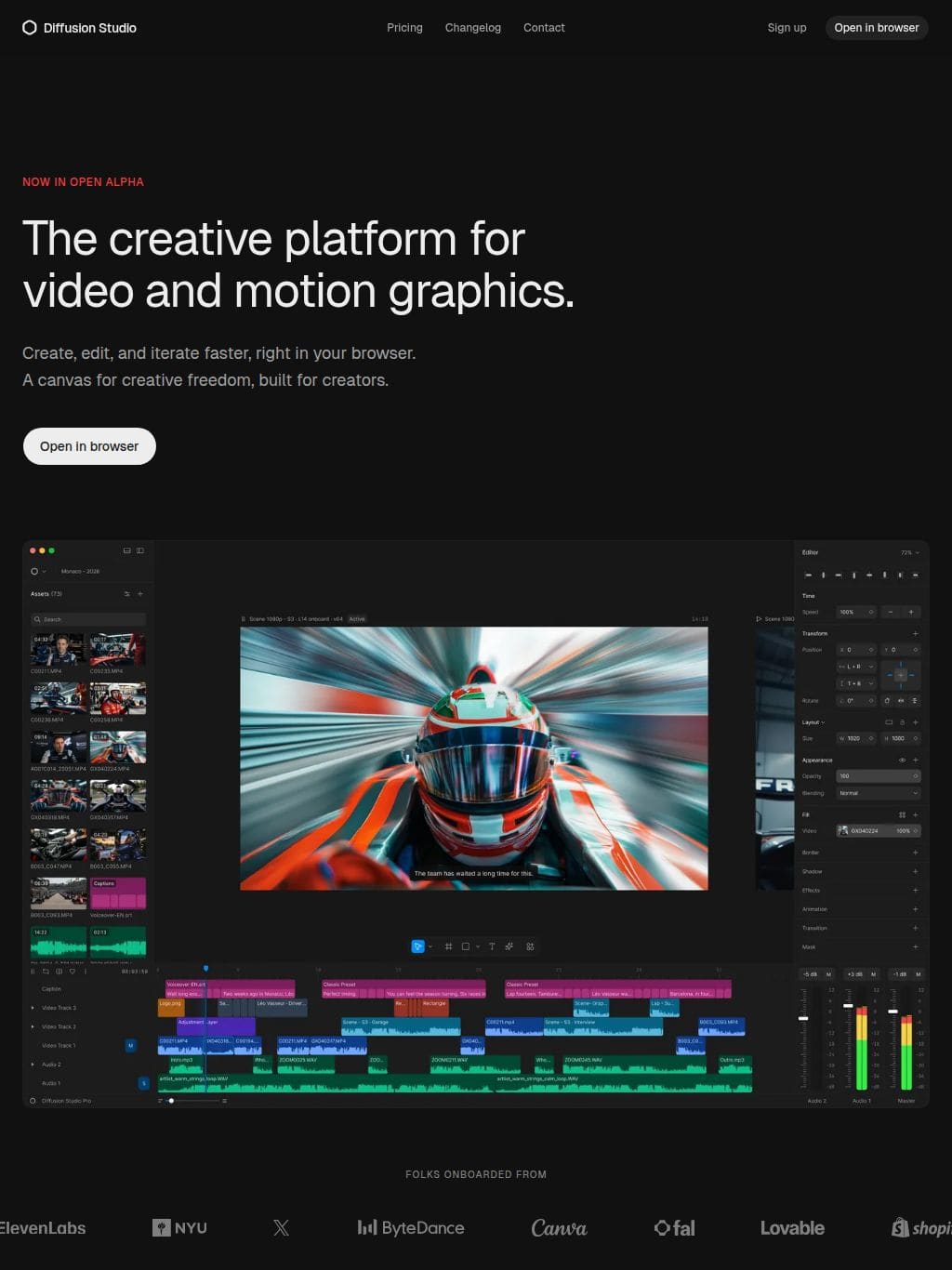Image resolution: width=952 pixels, height=1270 pixels.
Task: Mute the Audio 1 mixer channel
Action: (x=873, y=974)
